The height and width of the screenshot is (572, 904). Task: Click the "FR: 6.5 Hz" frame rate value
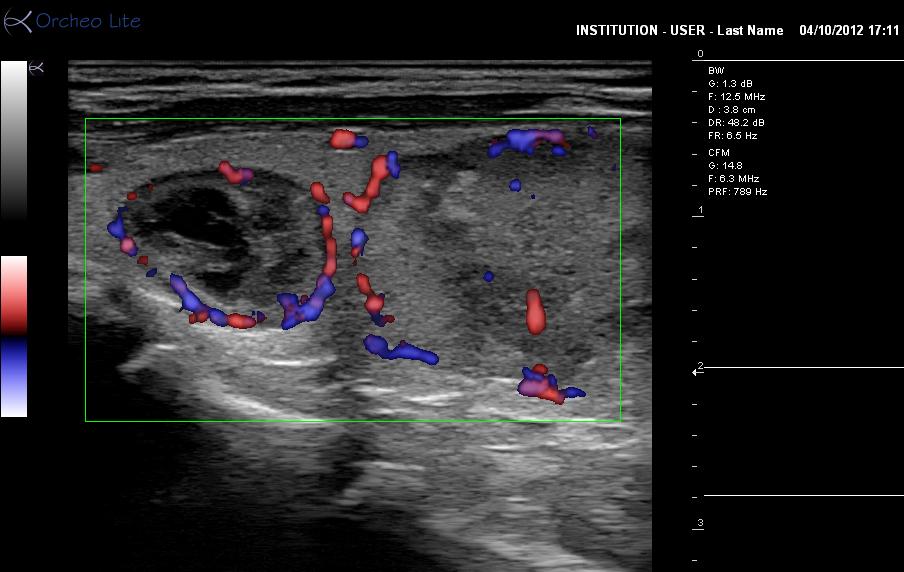click(x=733, y=136)
